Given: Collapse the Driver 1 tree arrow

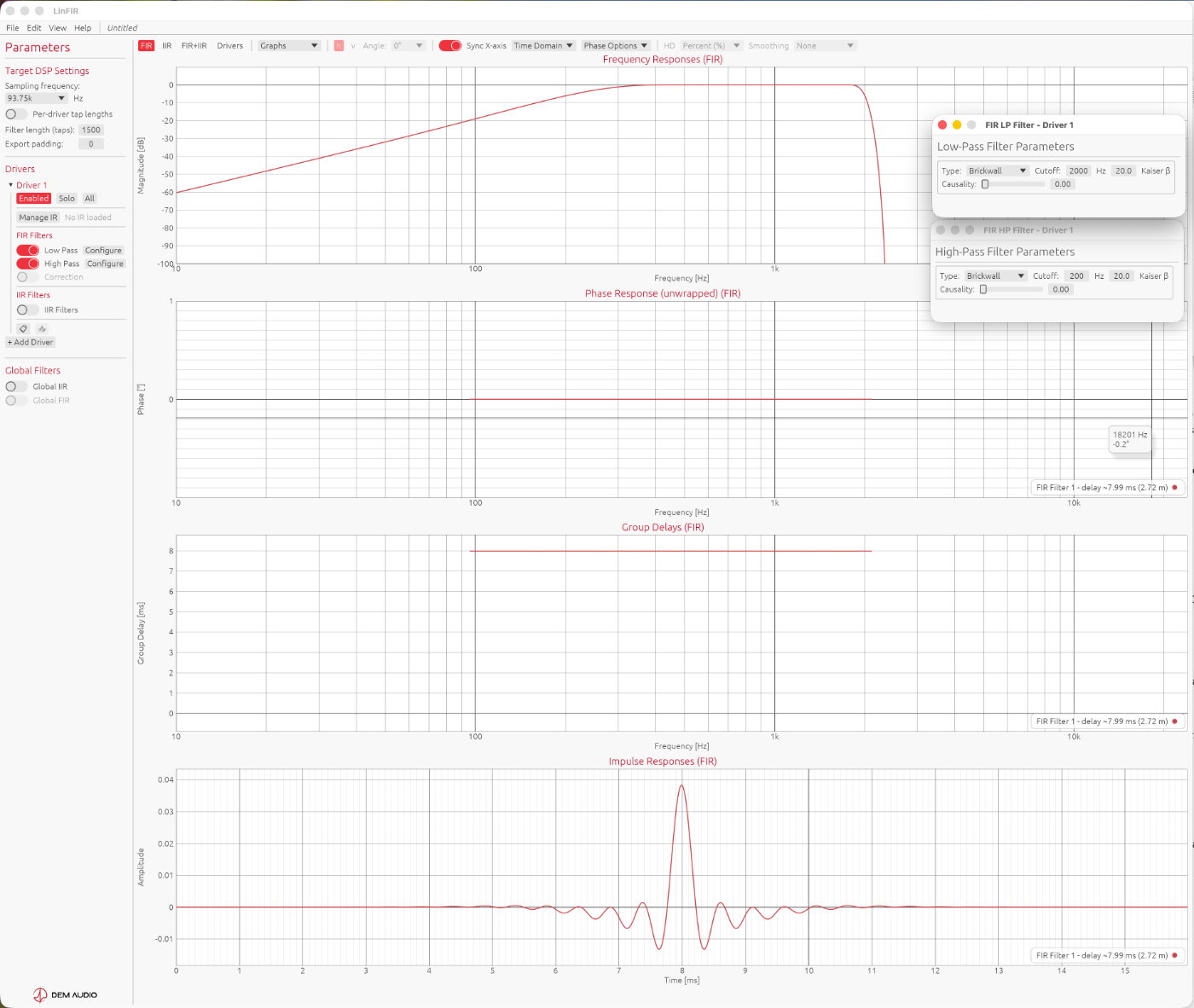Looking at the screenshot, I should 11,185.
